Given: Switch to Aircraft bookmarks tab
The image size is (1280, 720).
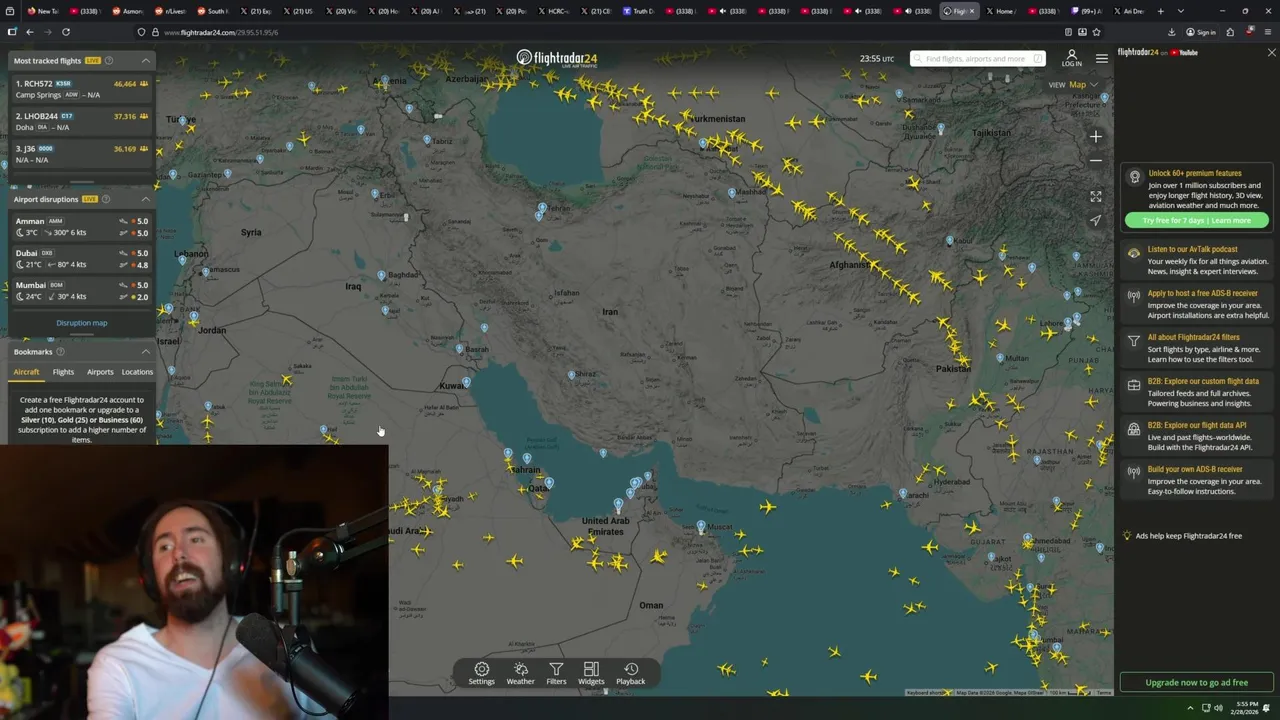Looking at the screenshot, I should [26, 372].
